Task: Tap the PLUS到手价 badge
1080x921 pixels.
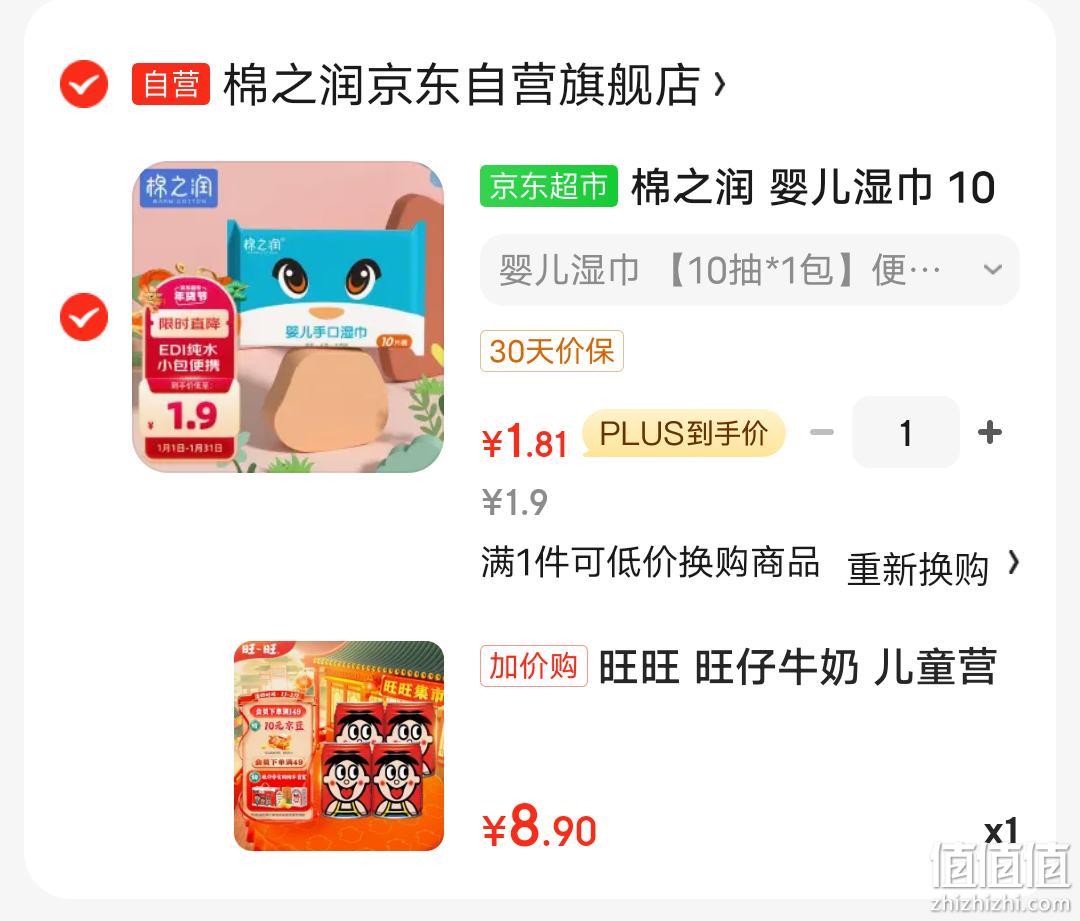Action: (x=684, y=433)
